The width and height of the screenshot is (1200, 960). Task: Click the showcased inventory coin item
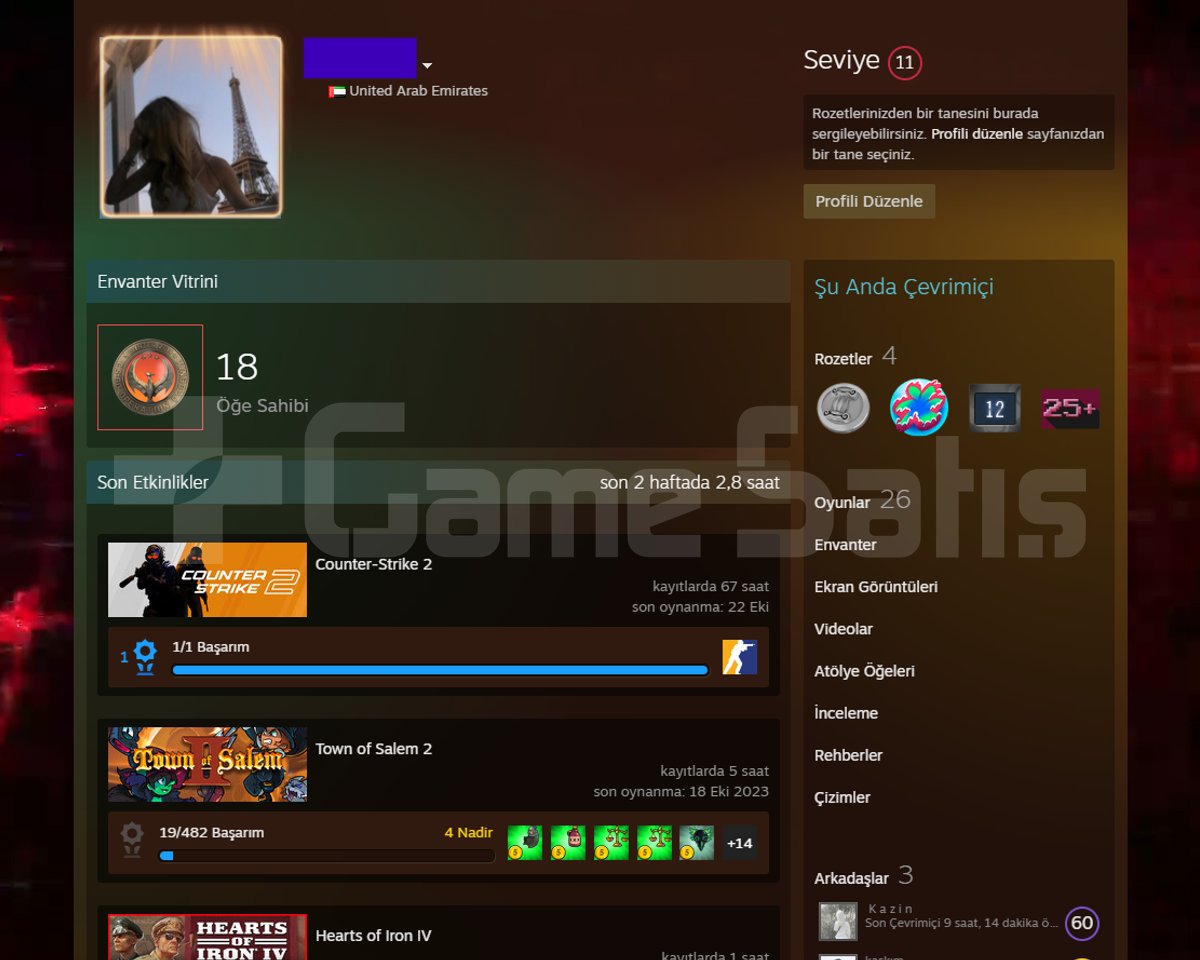click(150, 377)
